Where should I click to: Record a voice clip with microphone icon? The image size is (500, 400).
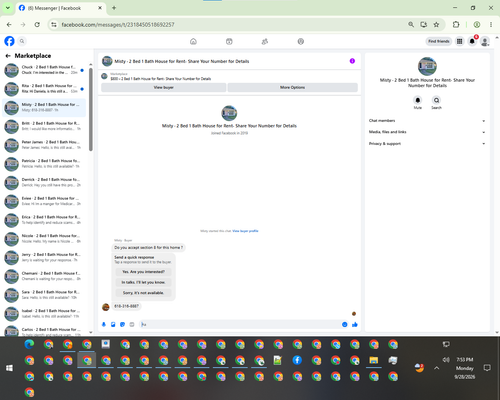click(104, 324)
